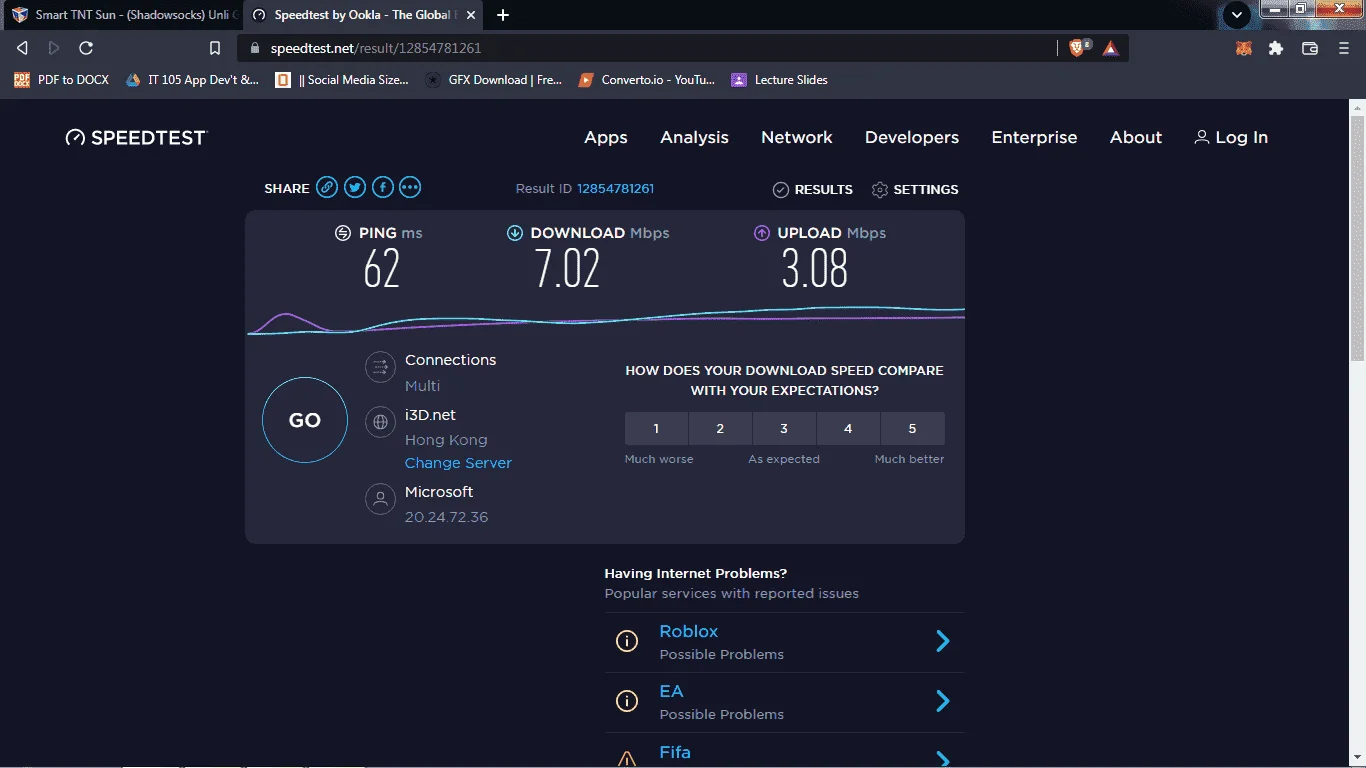Open the Analysis menu
Viewport: 1366px width, 768px height.
[x=694, y=138]
